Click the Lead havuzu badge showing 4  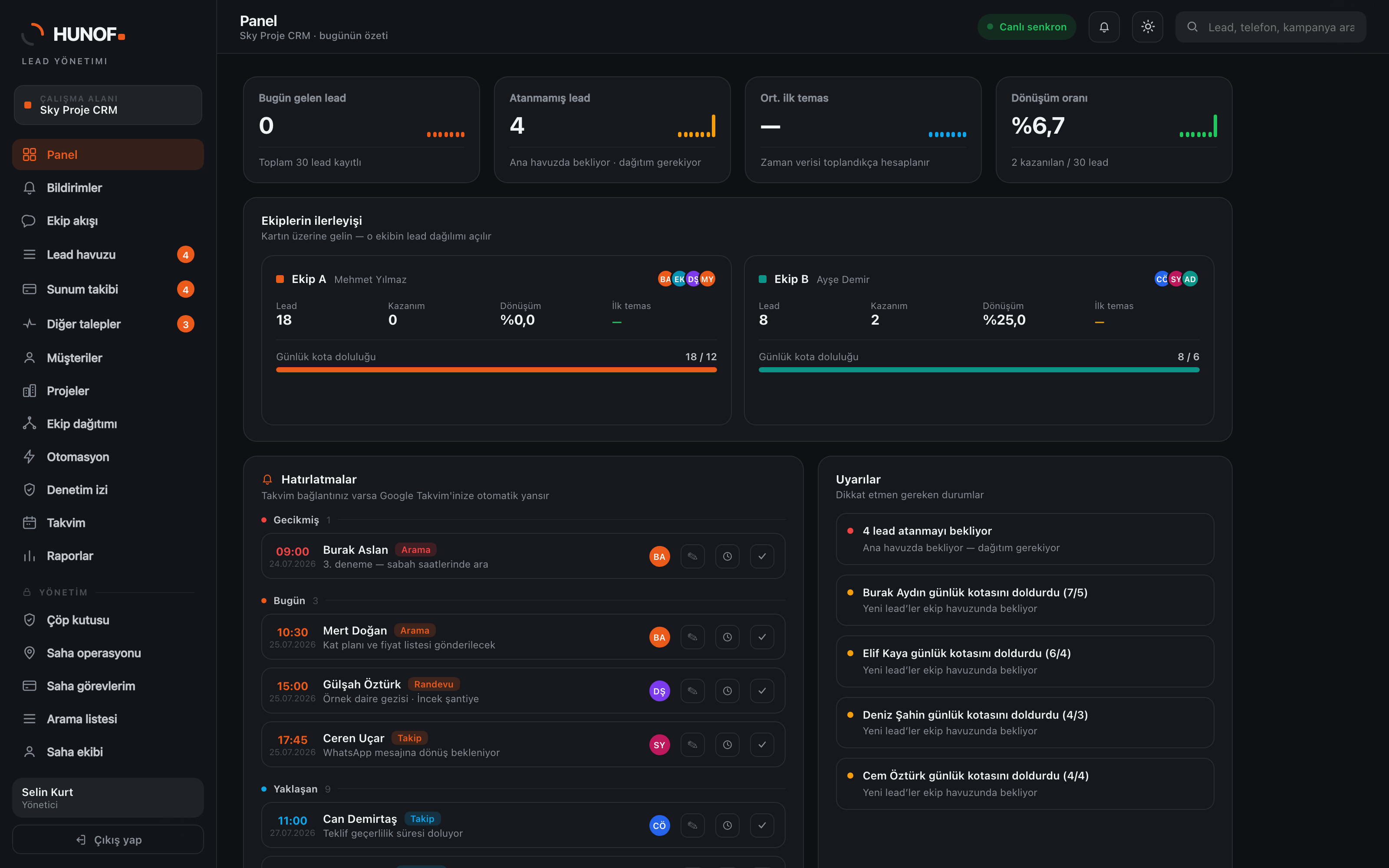point(185,255)
